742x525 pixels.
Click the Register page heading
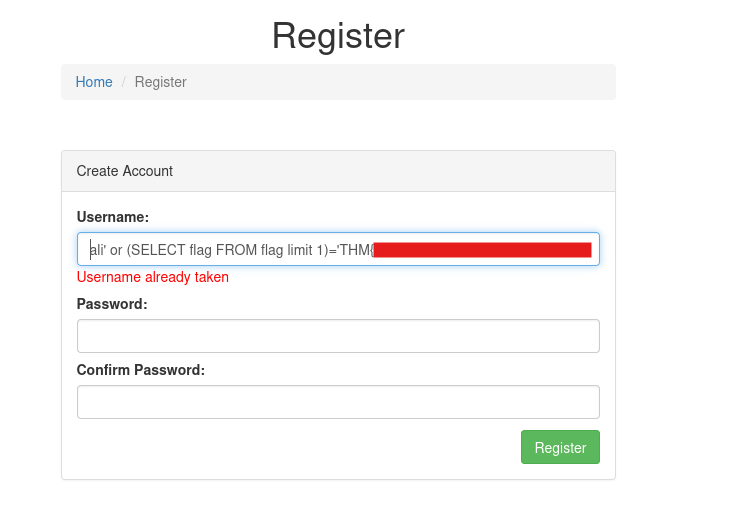[338, 36]
